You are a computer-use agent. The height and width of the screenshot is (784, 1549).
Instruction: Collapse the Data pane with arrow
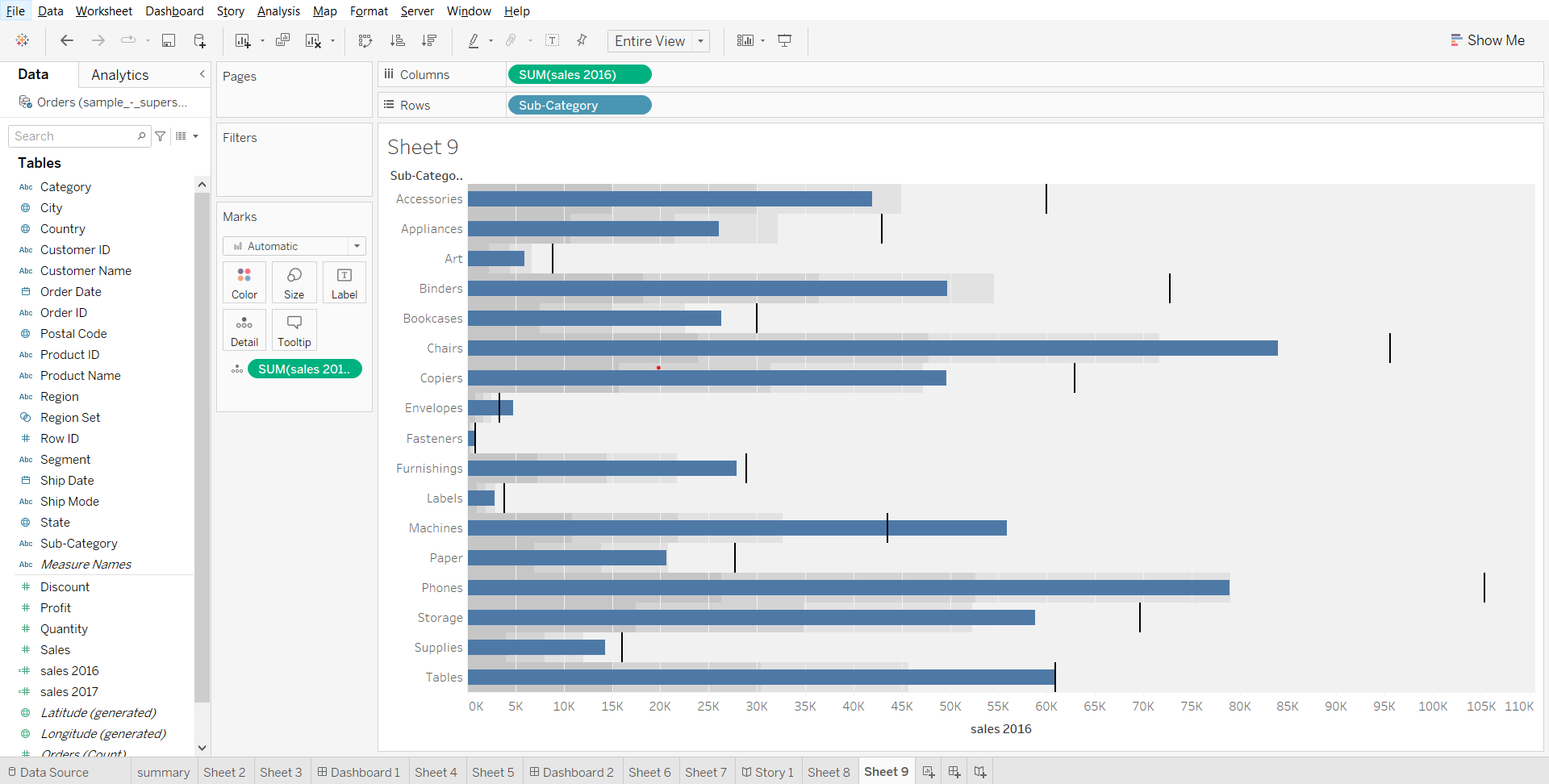tap(202, 74)
